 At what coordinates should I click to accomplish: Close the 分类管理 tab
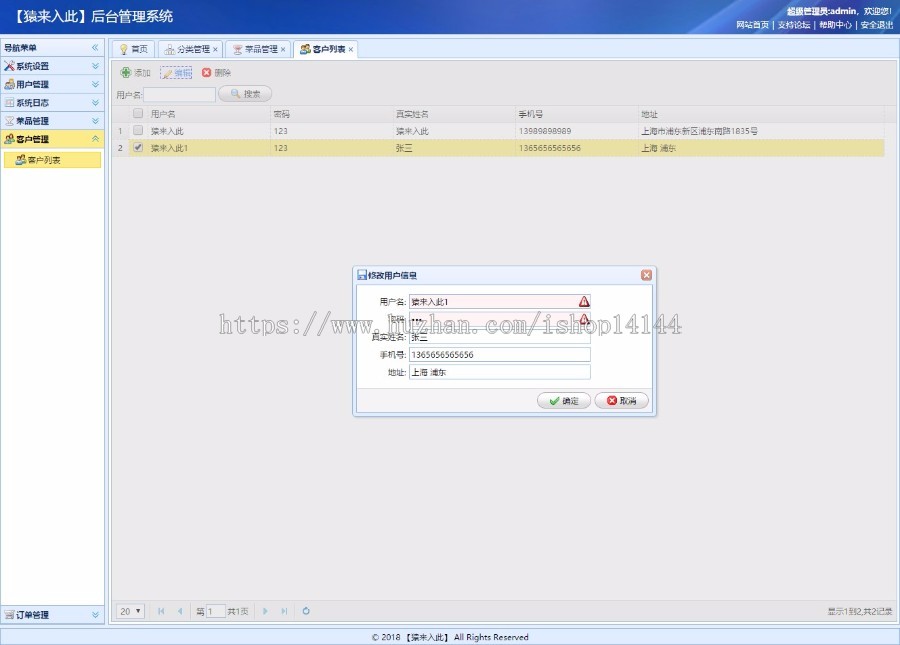[x=215, y=49]
